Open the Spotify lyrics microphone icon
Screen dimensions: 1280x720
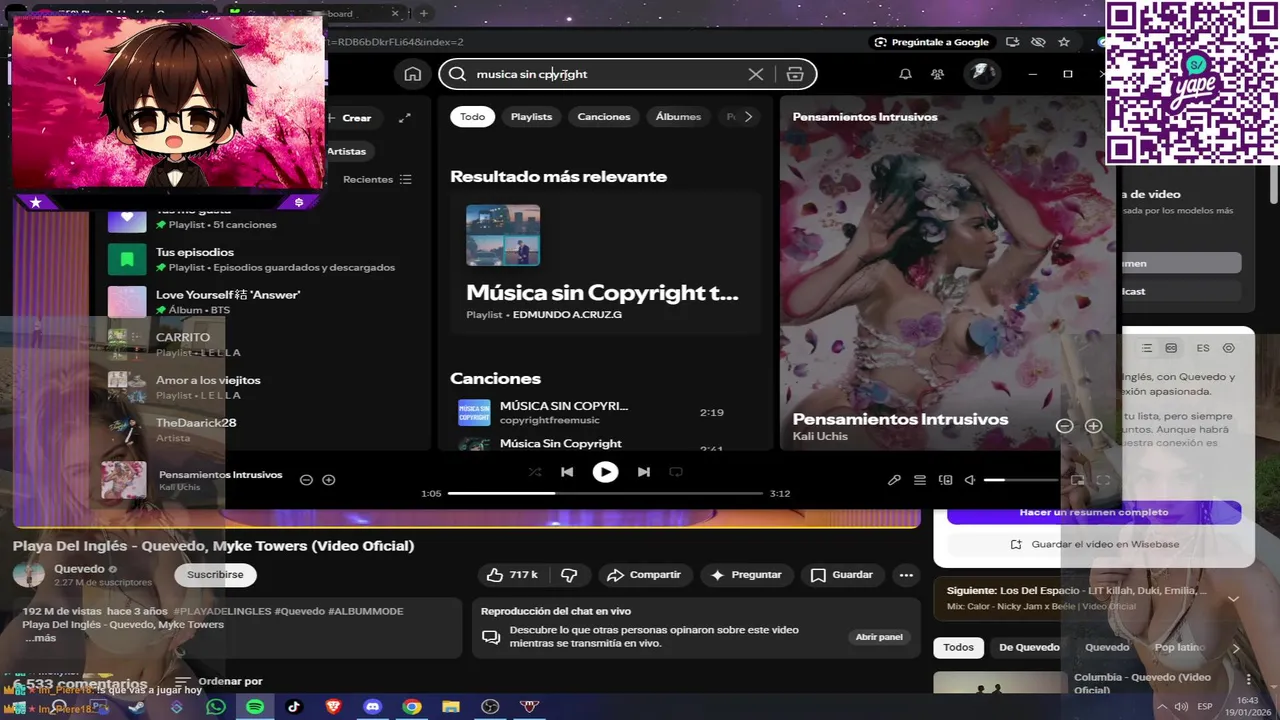894,480
